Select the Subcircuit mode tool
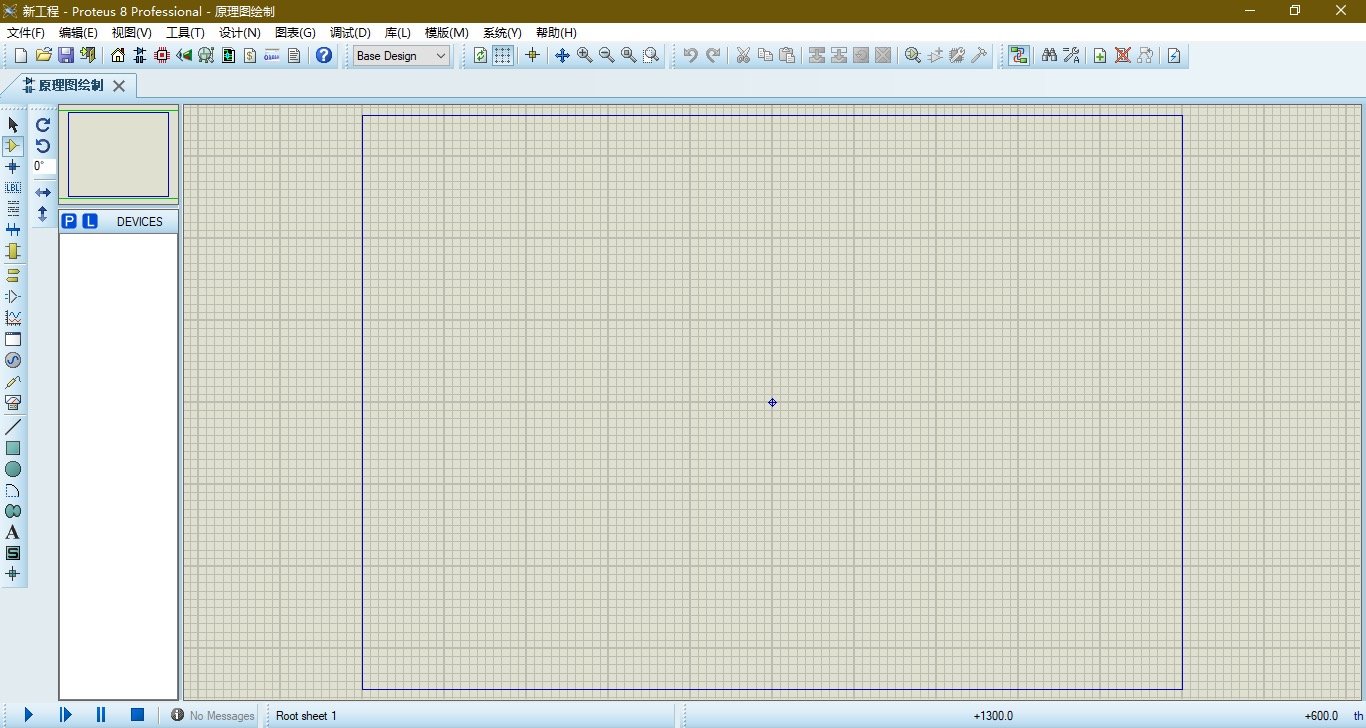This screenshot has width=1366, height=728. coord(13,251)
